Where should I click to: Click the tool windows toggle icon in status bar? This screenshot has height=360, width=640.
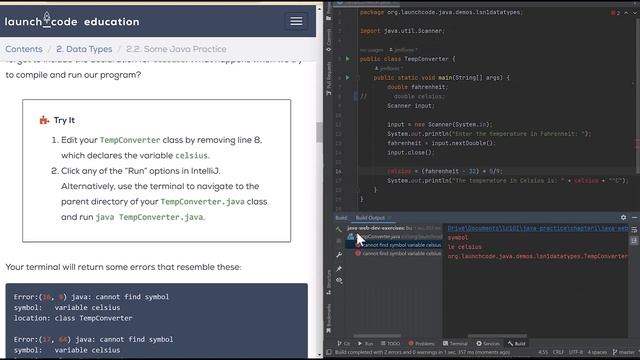[329, 352]
